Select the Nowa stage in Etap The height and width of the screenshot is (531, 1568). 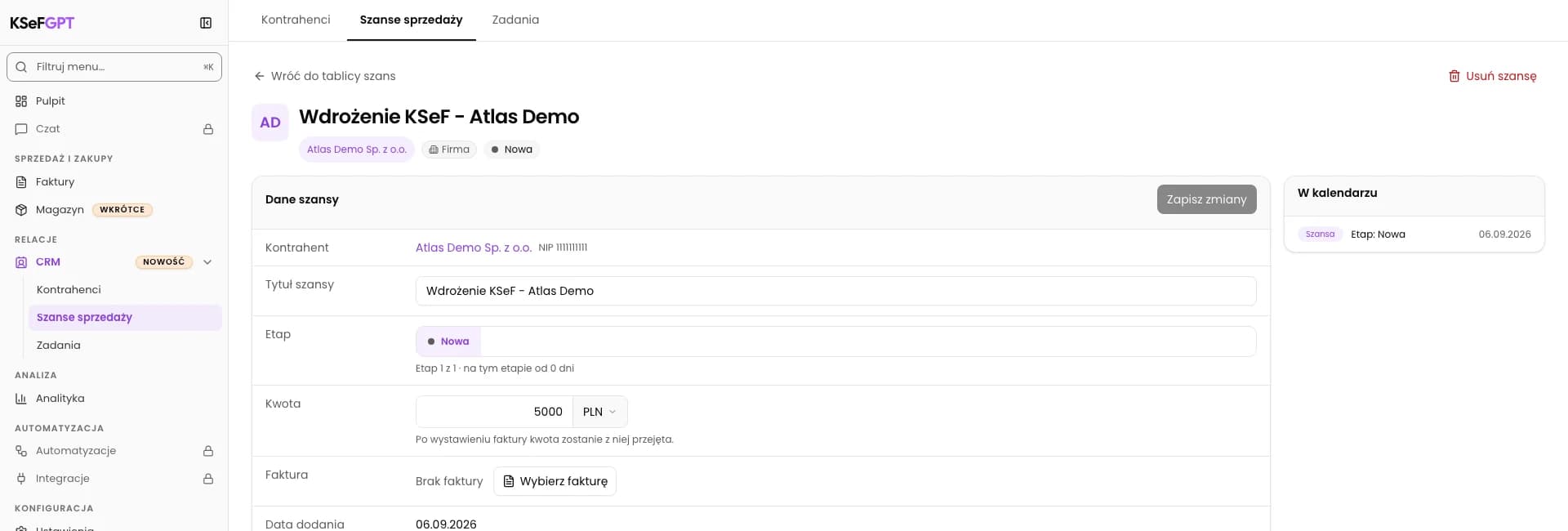(x=448, y=341)
